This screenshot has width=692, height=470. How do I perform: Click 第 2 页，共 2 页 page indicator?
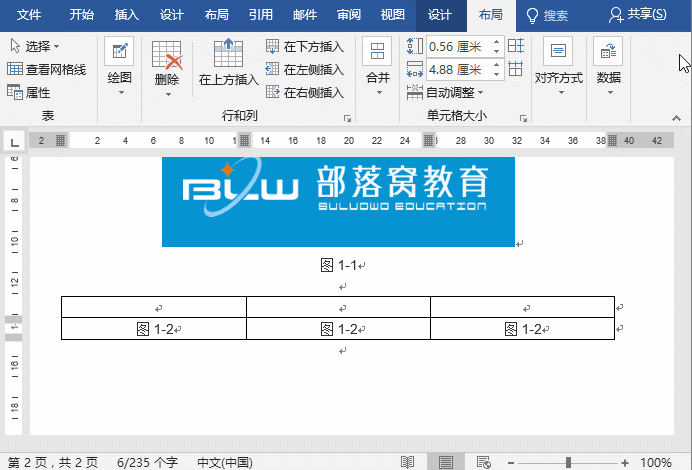pos(53,462)
